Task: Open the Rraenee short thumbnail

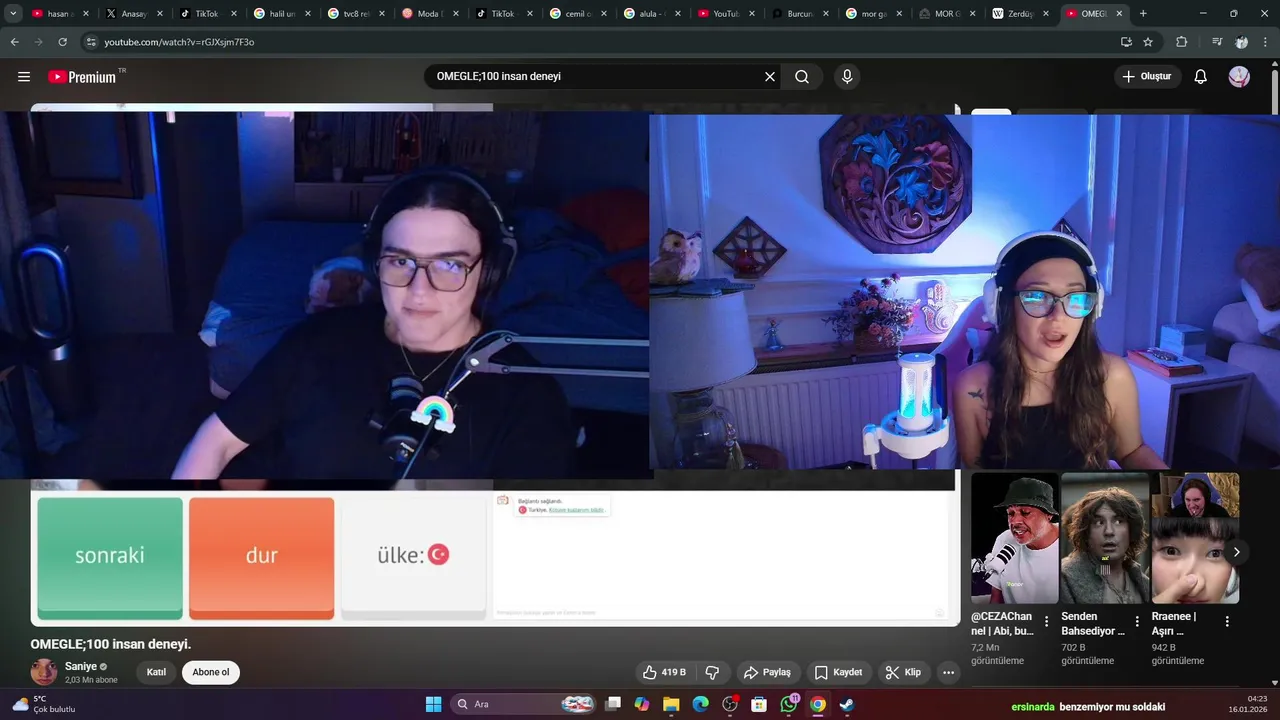Action: click(1195, 538)
